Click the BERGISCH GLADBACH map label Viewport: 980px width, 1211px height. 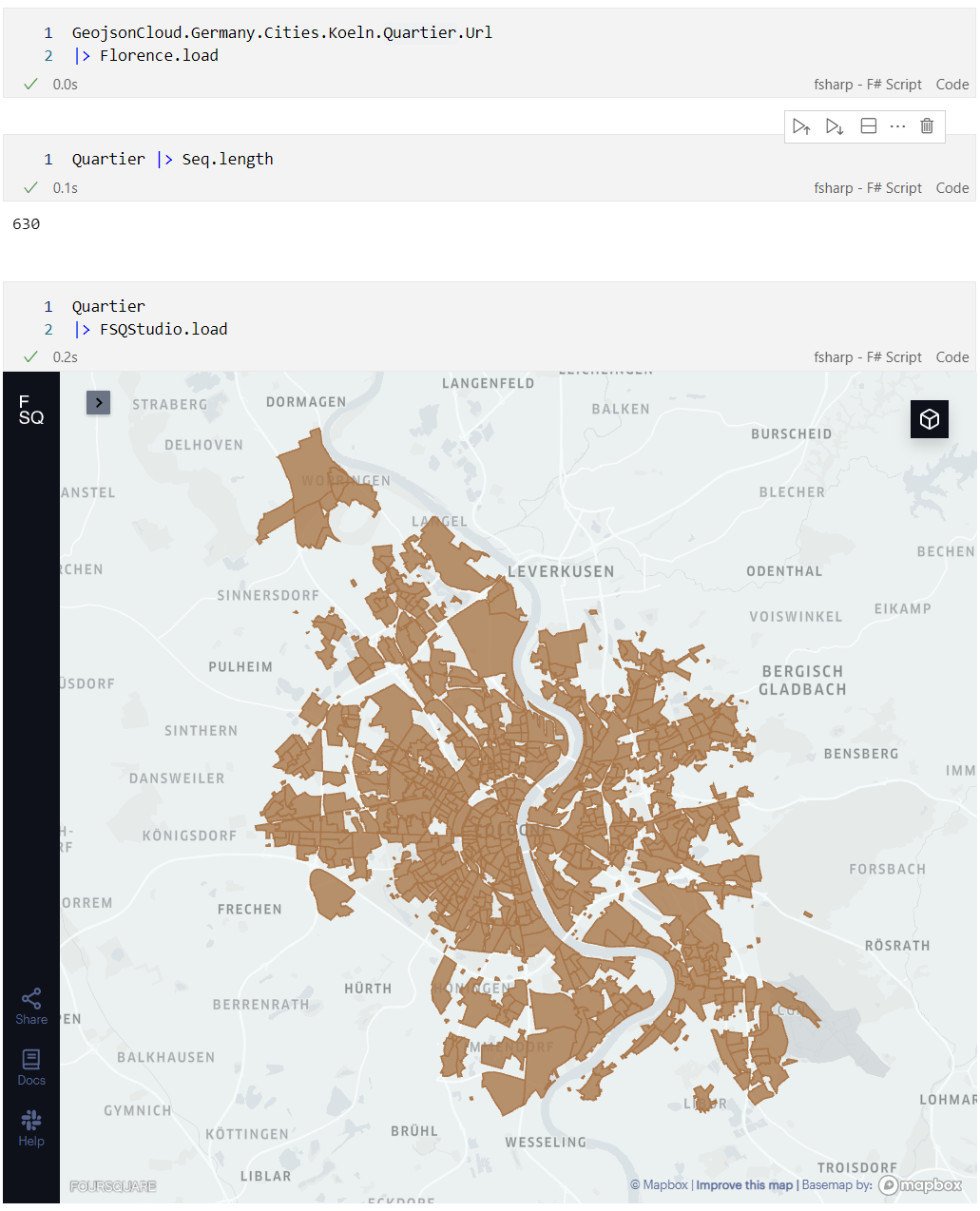pos(803,681)
